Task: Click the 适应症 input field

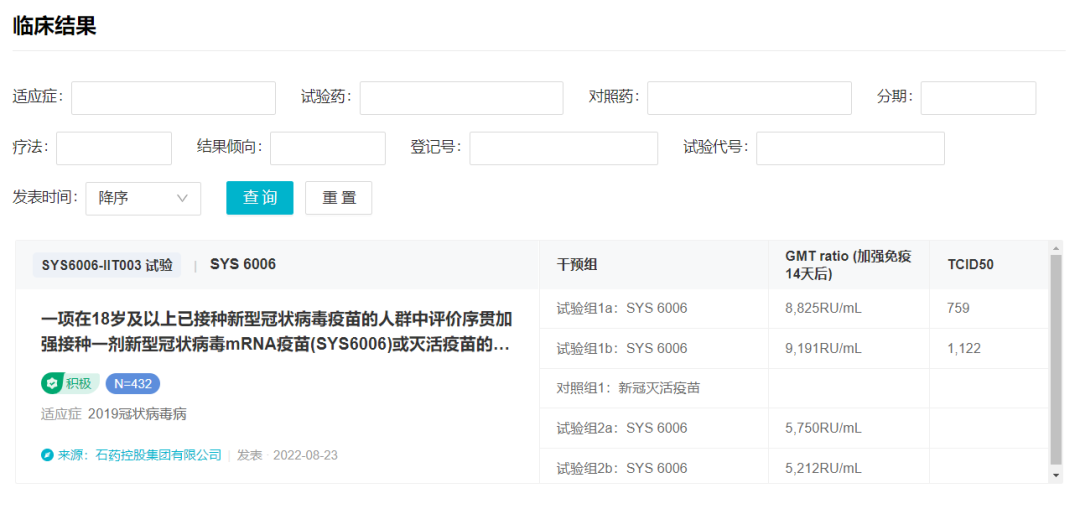Action: pos(174,98)
